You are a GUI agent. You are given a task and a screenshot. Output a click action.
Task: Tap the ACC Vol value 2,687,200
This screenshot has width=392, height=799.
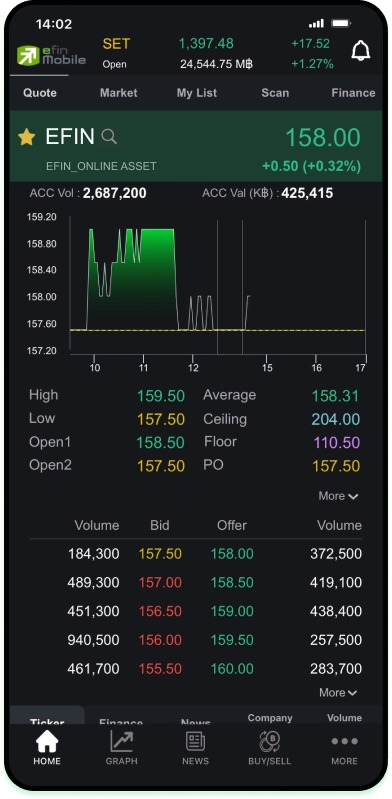[x=115, y=193]
